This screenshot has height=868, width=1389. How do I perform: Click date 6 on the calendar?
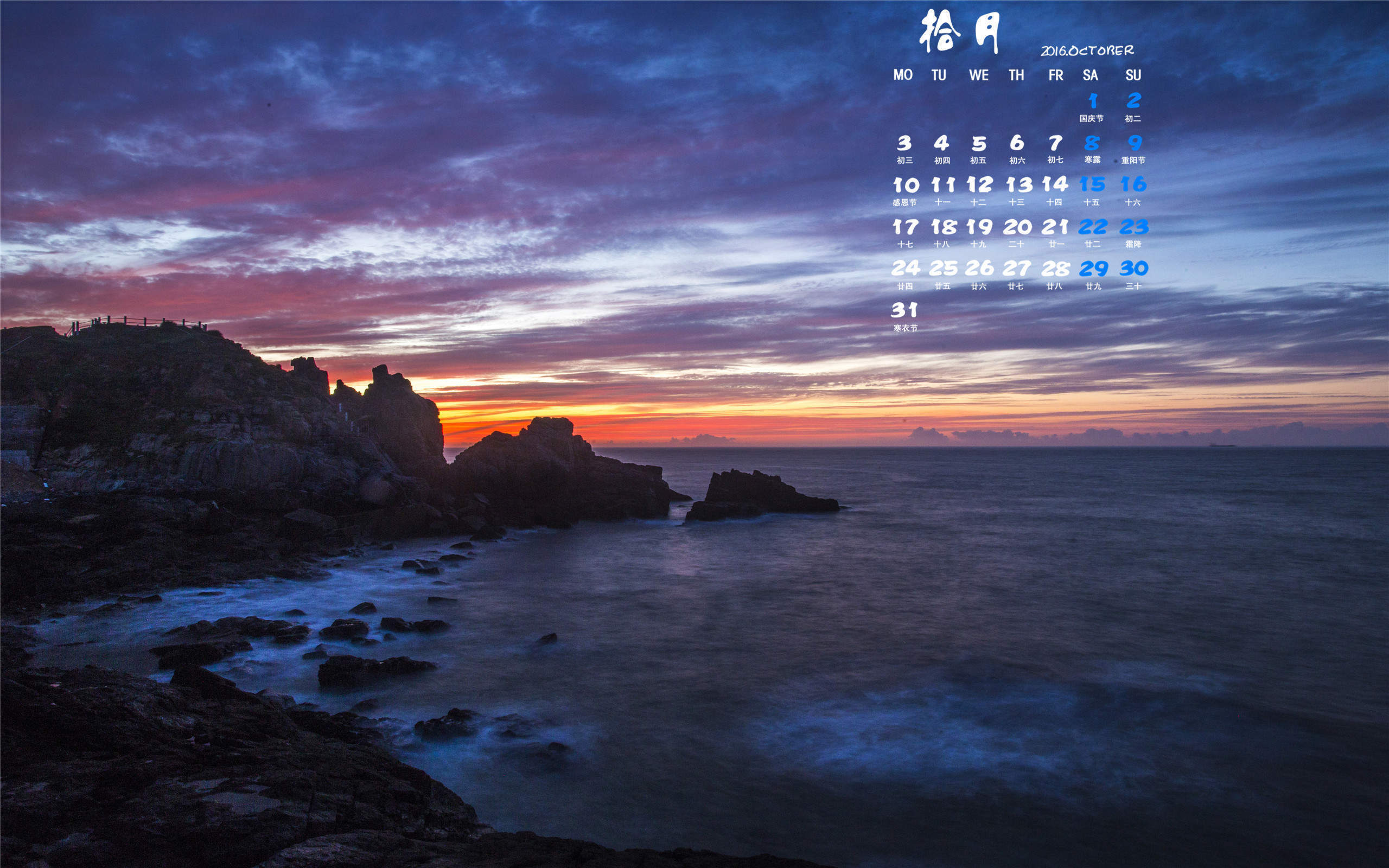point(1017,142)
